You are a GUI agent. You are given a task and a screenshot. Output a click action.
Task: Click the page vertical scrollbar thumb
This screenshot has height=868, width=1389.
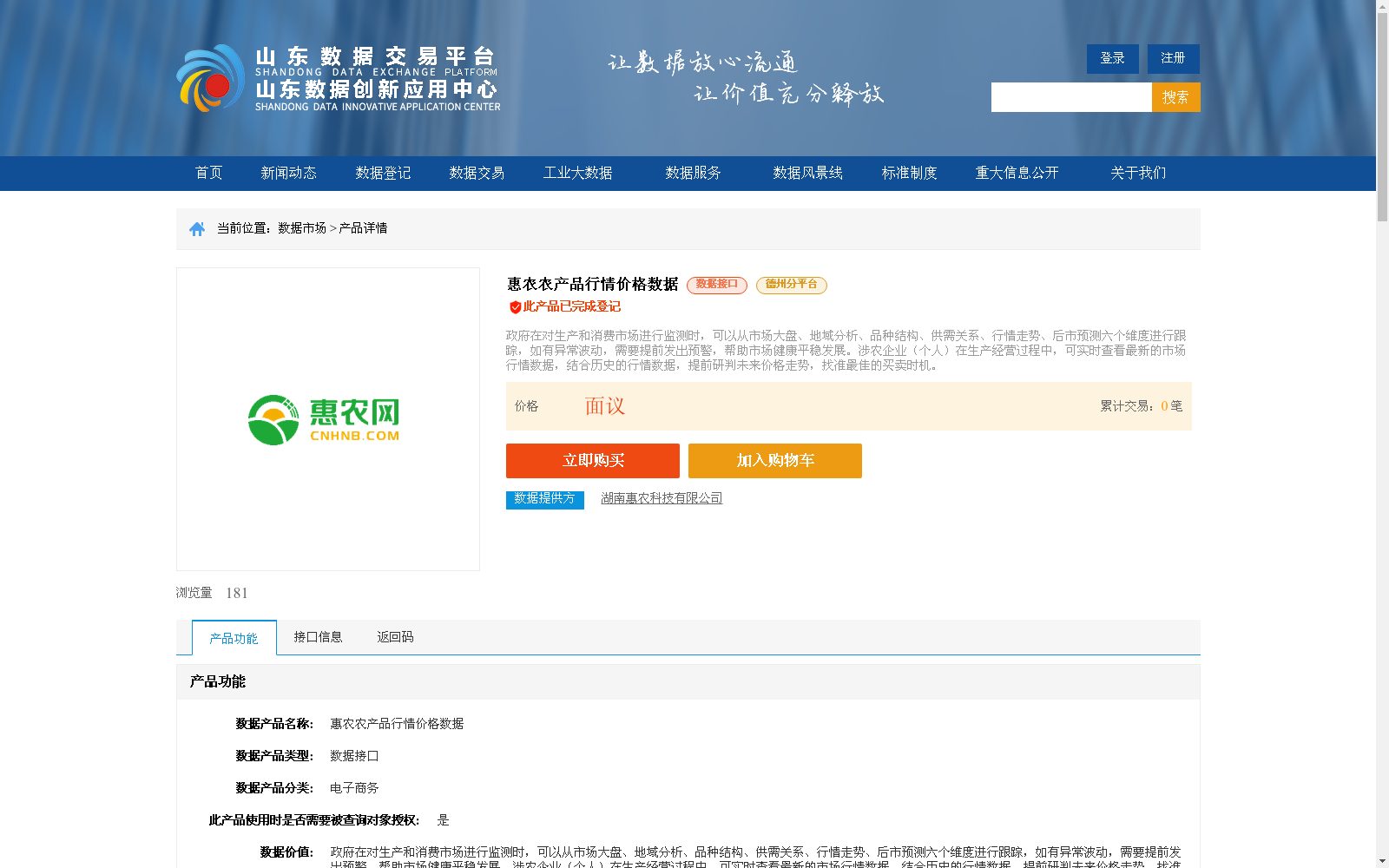[x=1382, y=117]
